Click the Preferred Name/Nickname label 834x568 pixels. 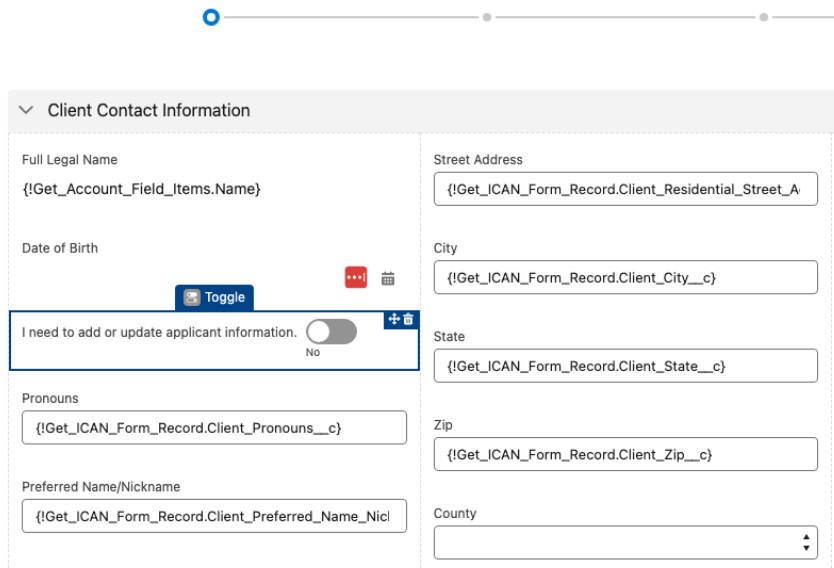101,487
